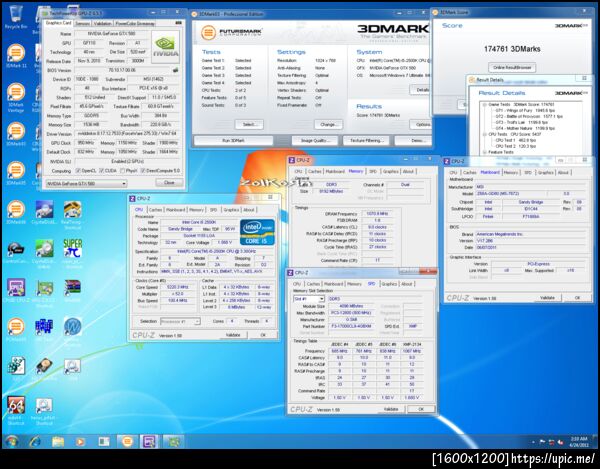The height and width of the screenshot is (469, 600).
Task: Open the memory Slot #1 dropdown
Action: [x=309, y=299]
